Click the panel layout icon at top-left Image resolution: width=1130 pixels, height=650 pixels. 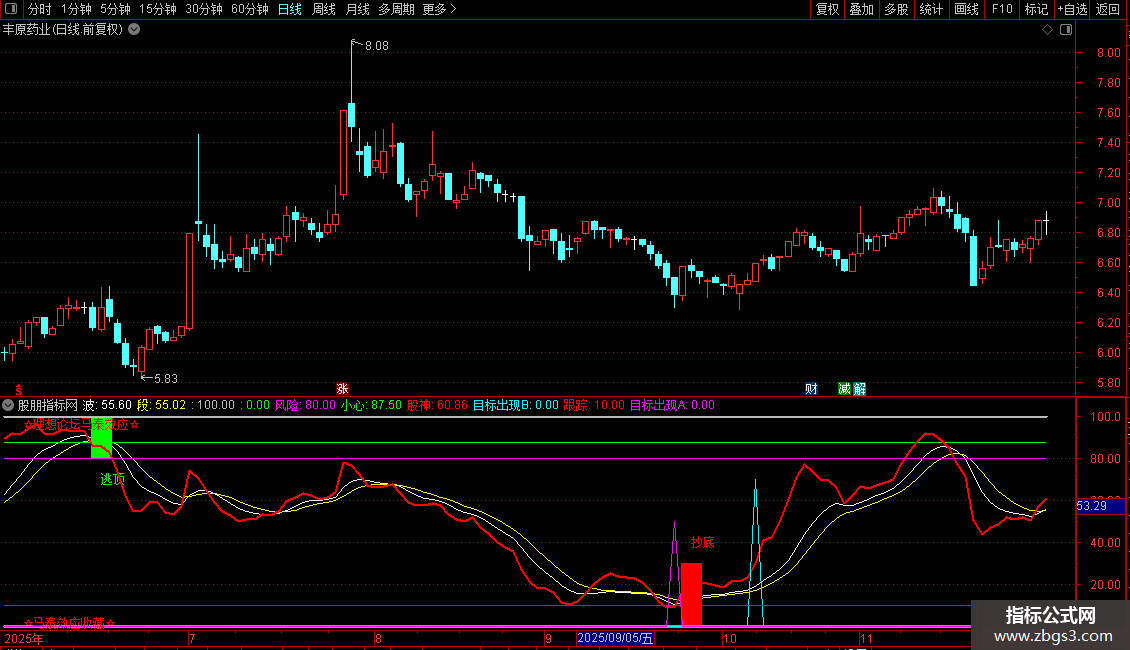point(11,10)
